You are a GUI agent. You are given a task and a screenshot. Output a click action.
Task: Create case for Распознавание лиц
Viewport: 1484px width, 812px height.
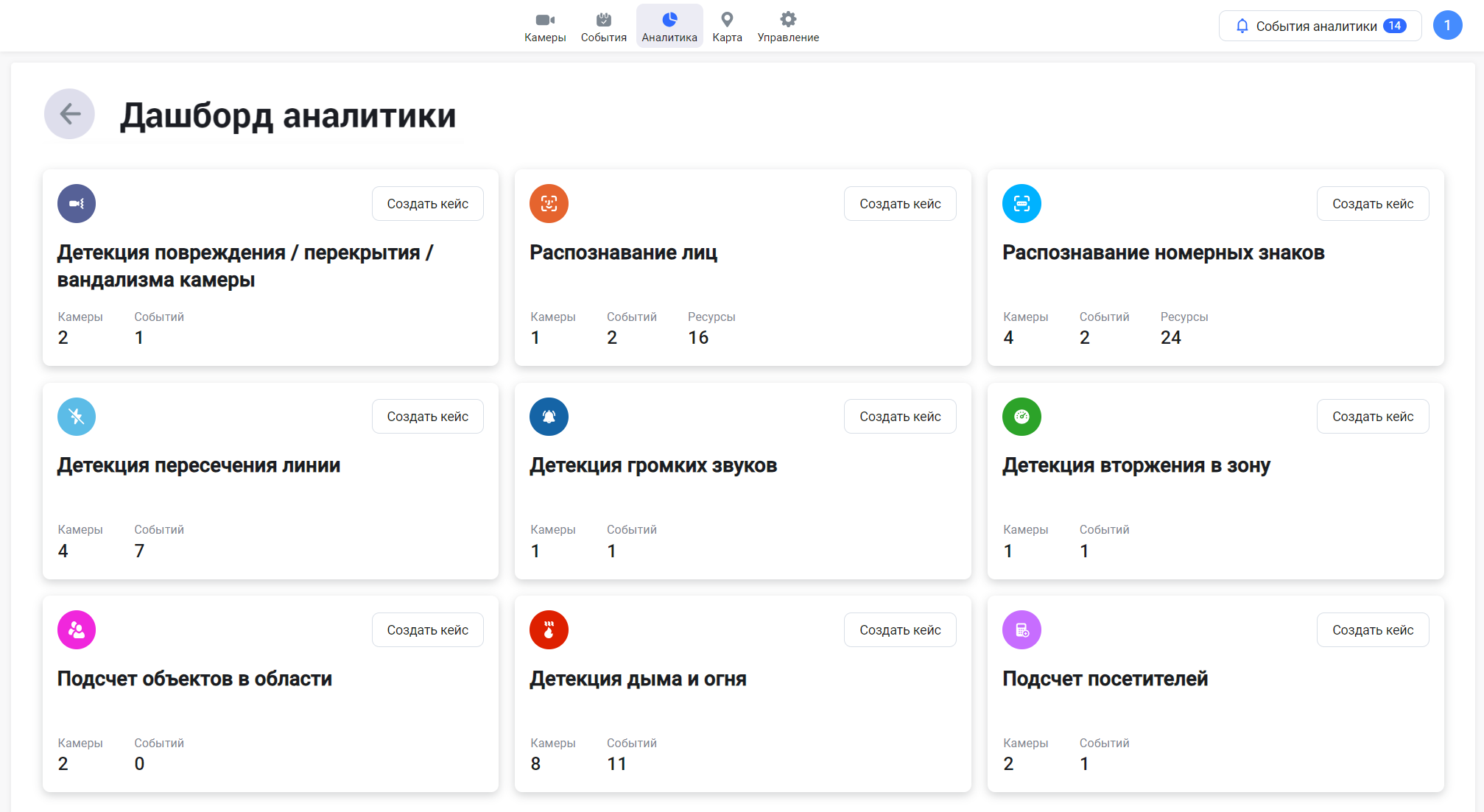point(900,204)
